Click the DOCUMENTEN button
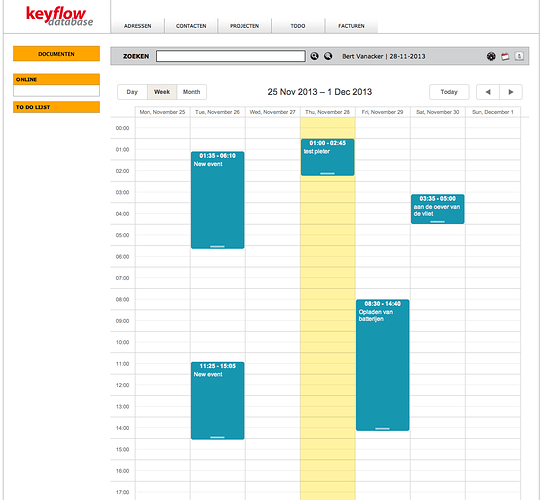Image resolution: width=556 pixels, height=500 pixels. 56,54
